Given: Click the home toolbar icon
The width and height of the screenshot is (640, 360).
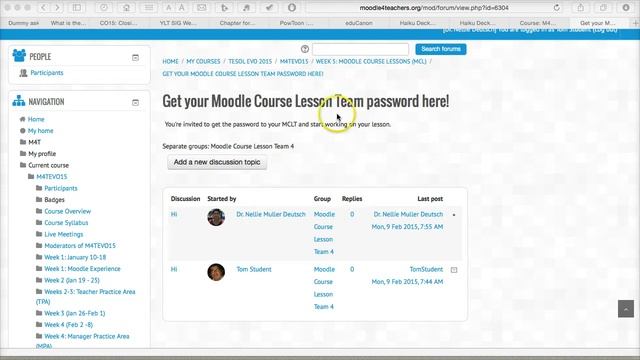Looking at the screenshot, I should point(127,8).
